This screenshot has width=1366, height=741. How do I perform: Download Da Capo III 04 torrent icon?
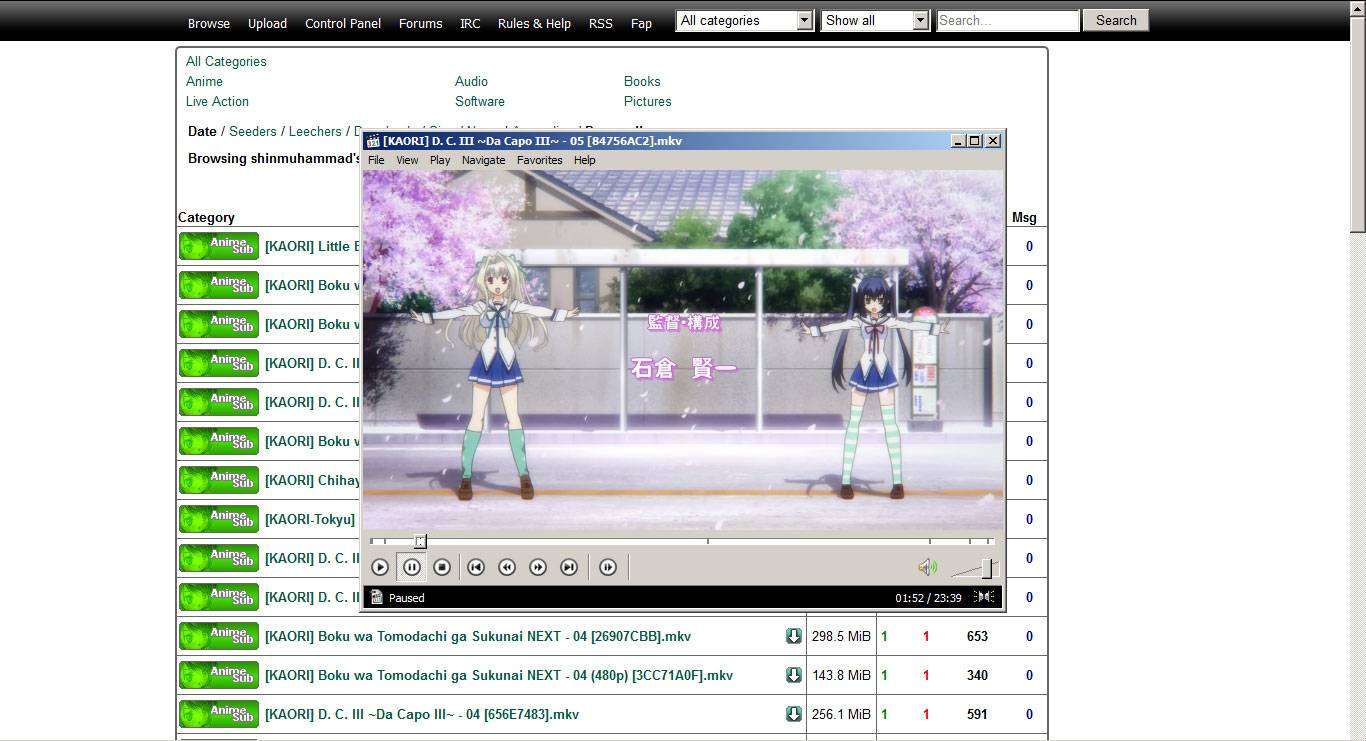(x=794, y=714)
